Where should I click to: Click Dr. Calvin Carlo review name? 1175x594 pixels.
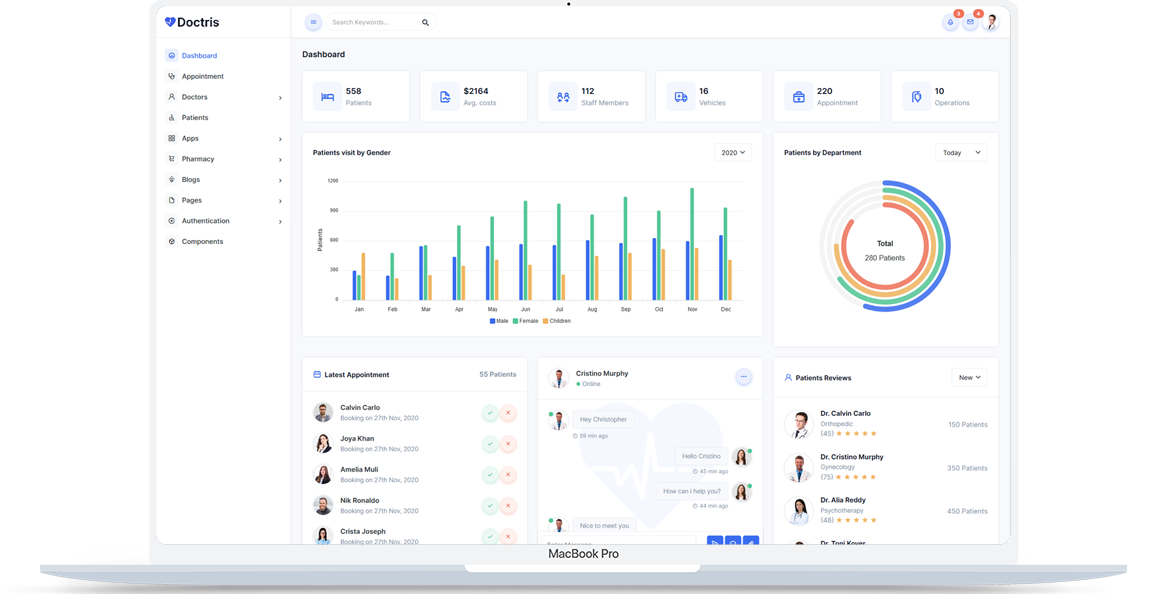pyautogui.click(x=845, y=413)
